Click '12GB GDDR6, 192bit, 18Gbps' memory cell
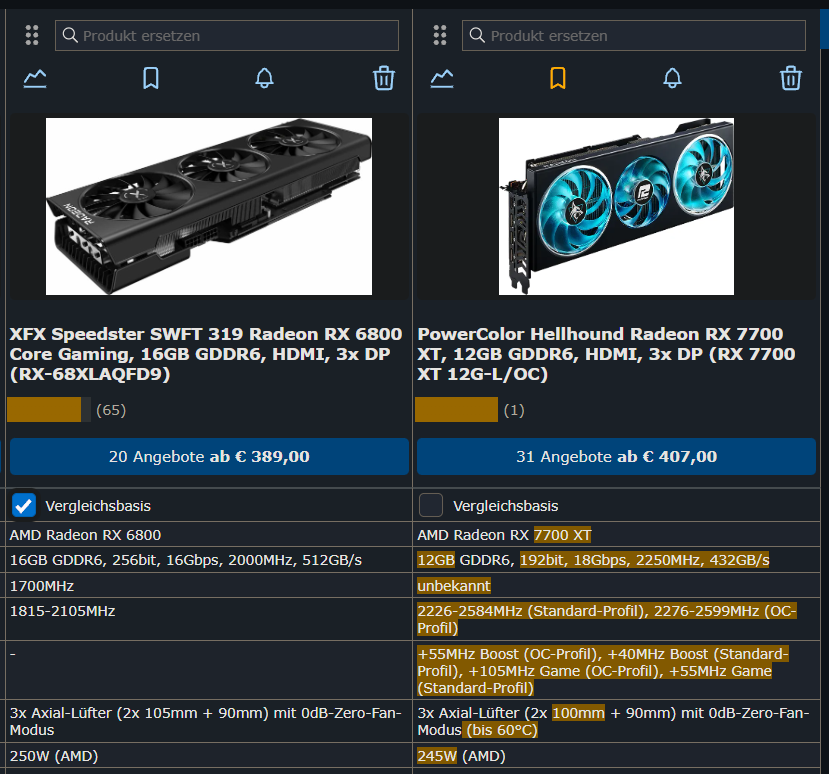This screenshot has width=829, height=774. point(616,560)
